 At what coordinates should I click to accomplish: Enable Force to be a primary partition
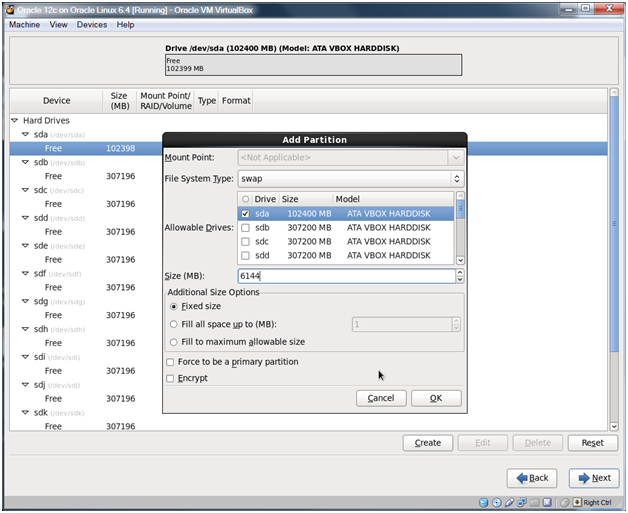(x=170, y=362)
